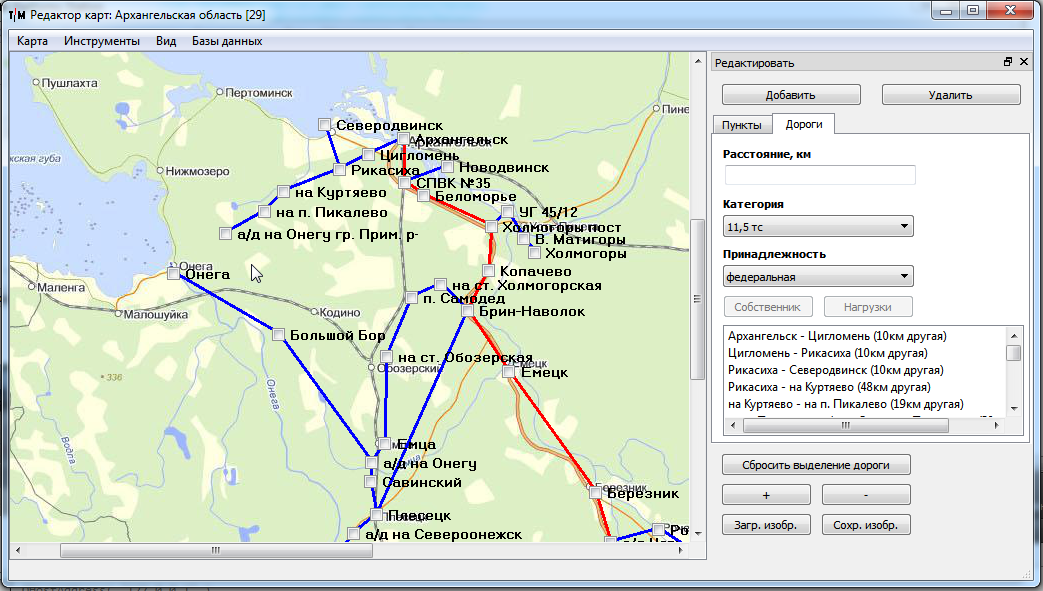Screen dimensions: 1043x591
Task: Undock the Редактировать panel with the float icon
Action: click(x=1008, y=62)
